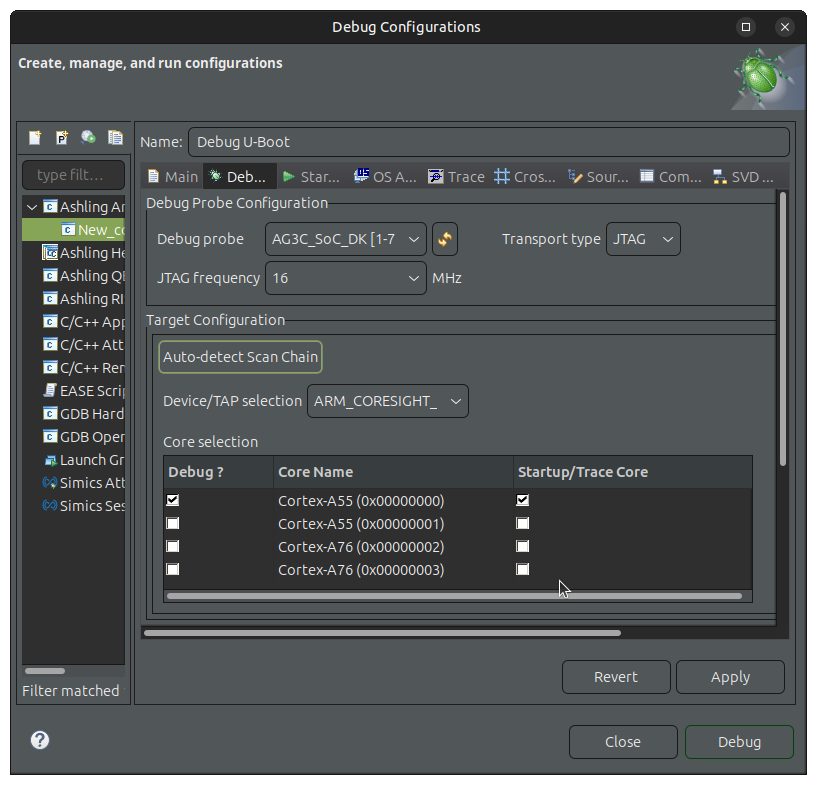Image resolution: width=817 pixels, height=785 pixels.
Task: Collapse the Ashling Arm tree node
Action: click(33, 207)
